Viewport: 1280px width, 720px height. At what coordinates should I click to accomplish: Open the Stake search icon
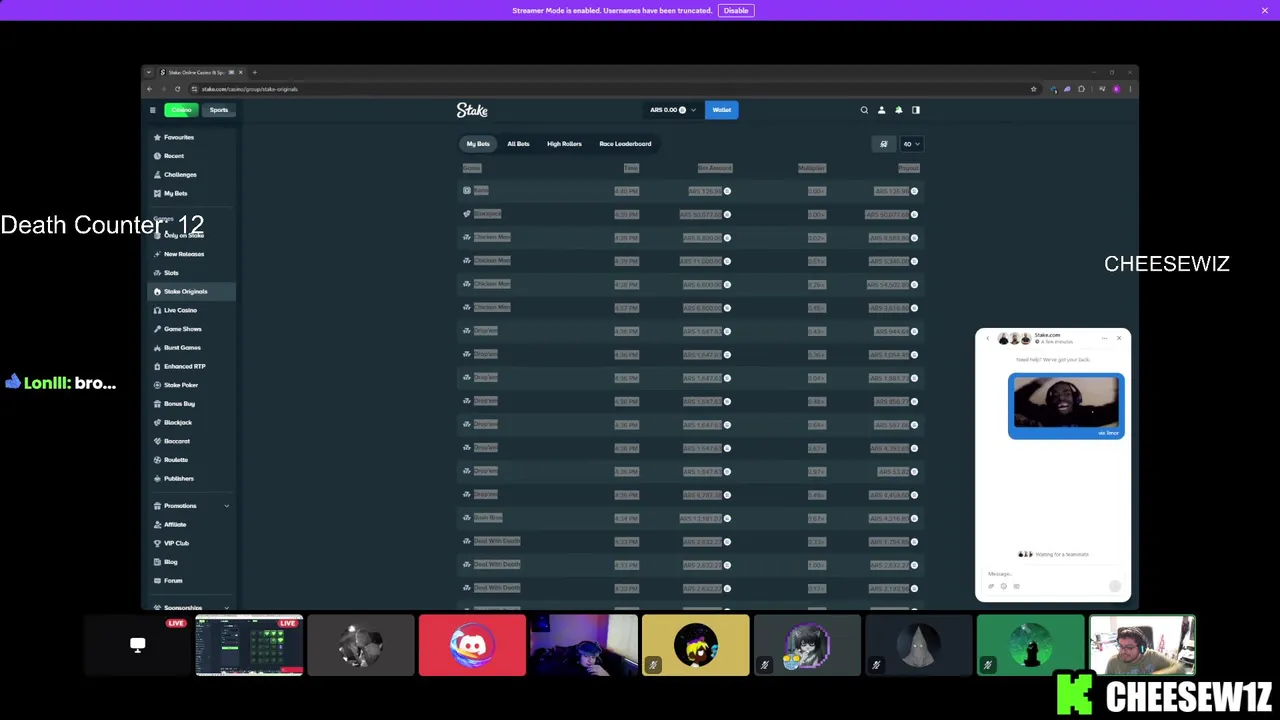[x=864, y=110]
